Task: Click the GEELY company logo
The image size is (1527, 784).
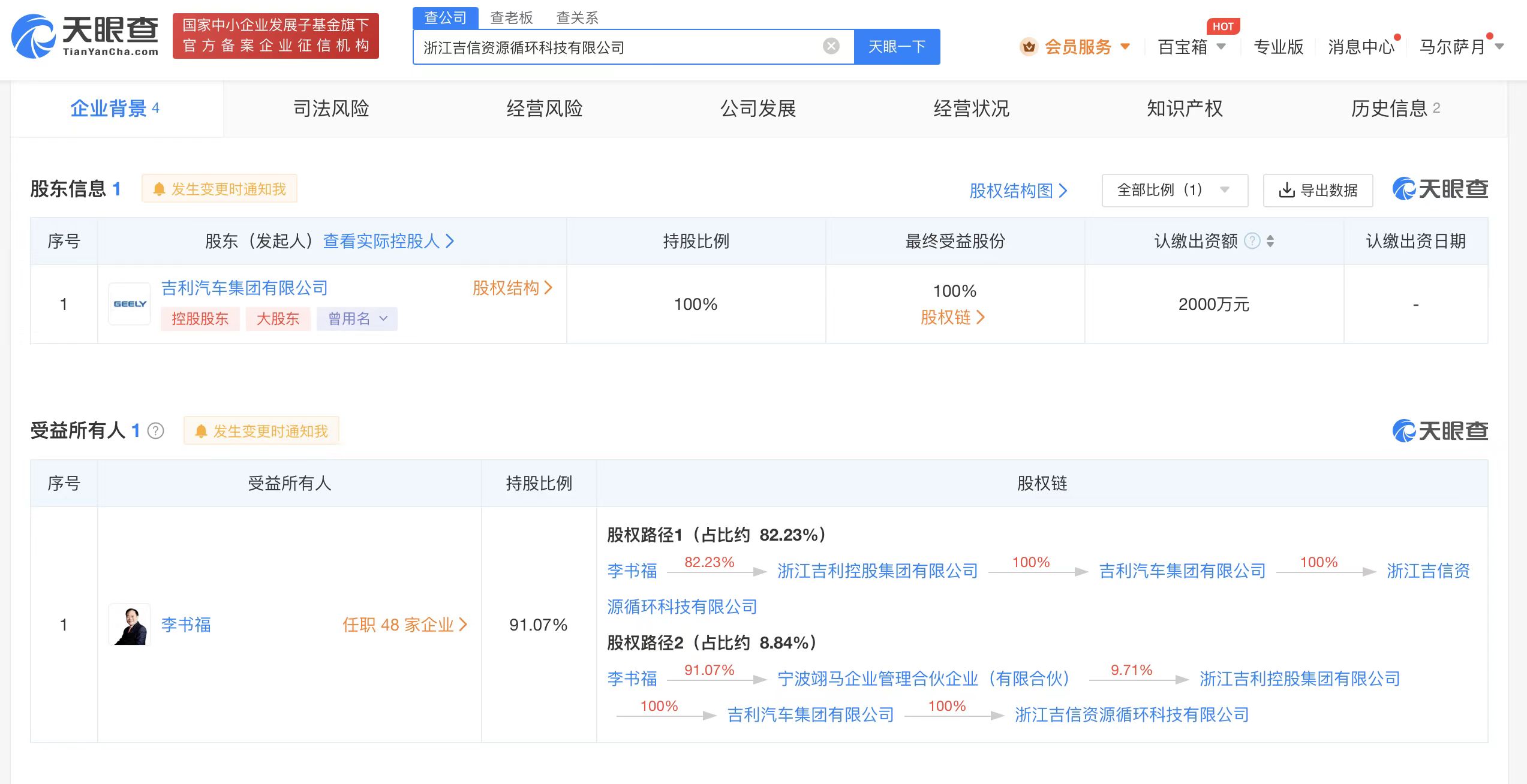Action: pos(130,304)
